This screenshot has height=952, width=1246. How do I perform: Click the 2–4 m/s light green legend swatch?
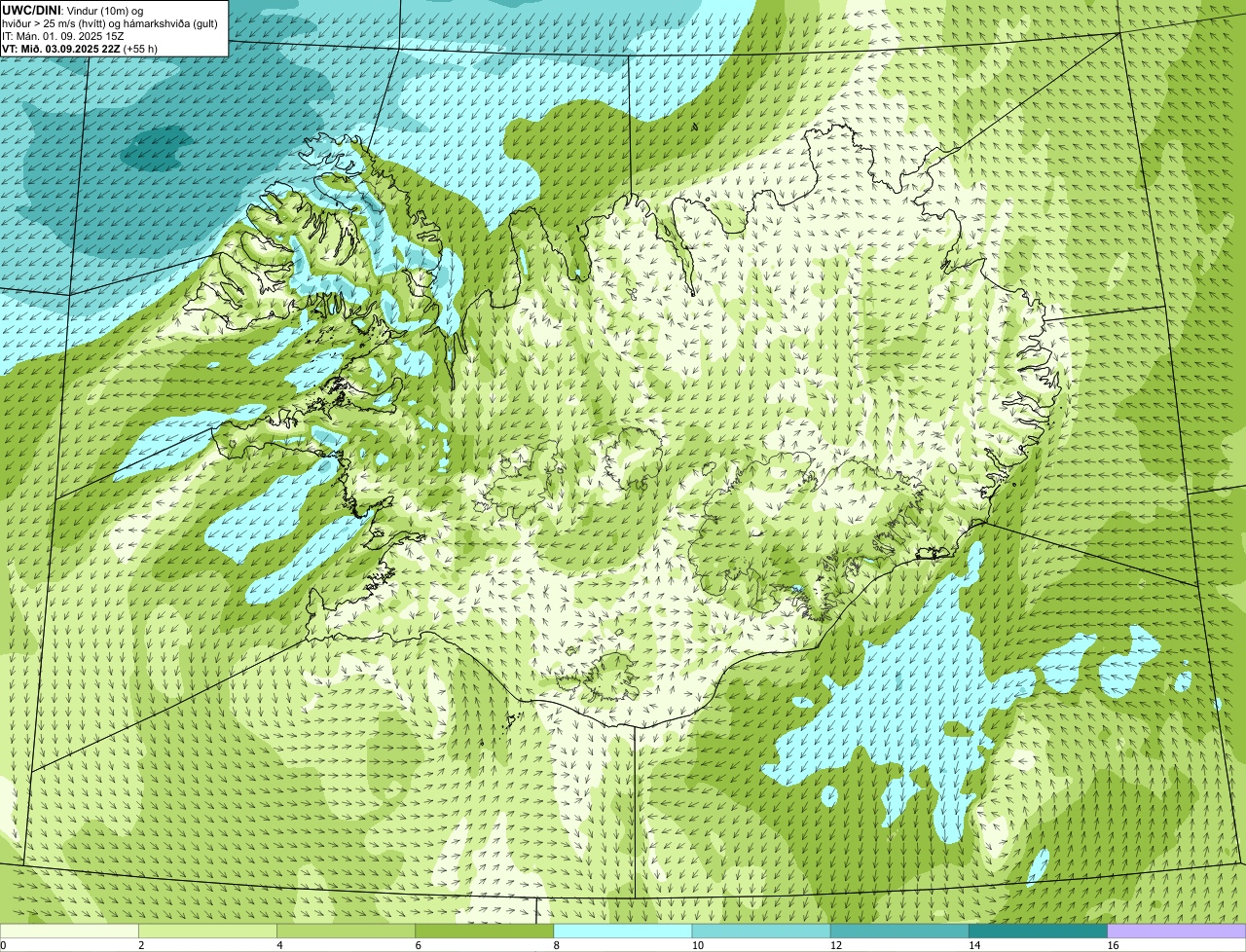[x=207, y=932]
